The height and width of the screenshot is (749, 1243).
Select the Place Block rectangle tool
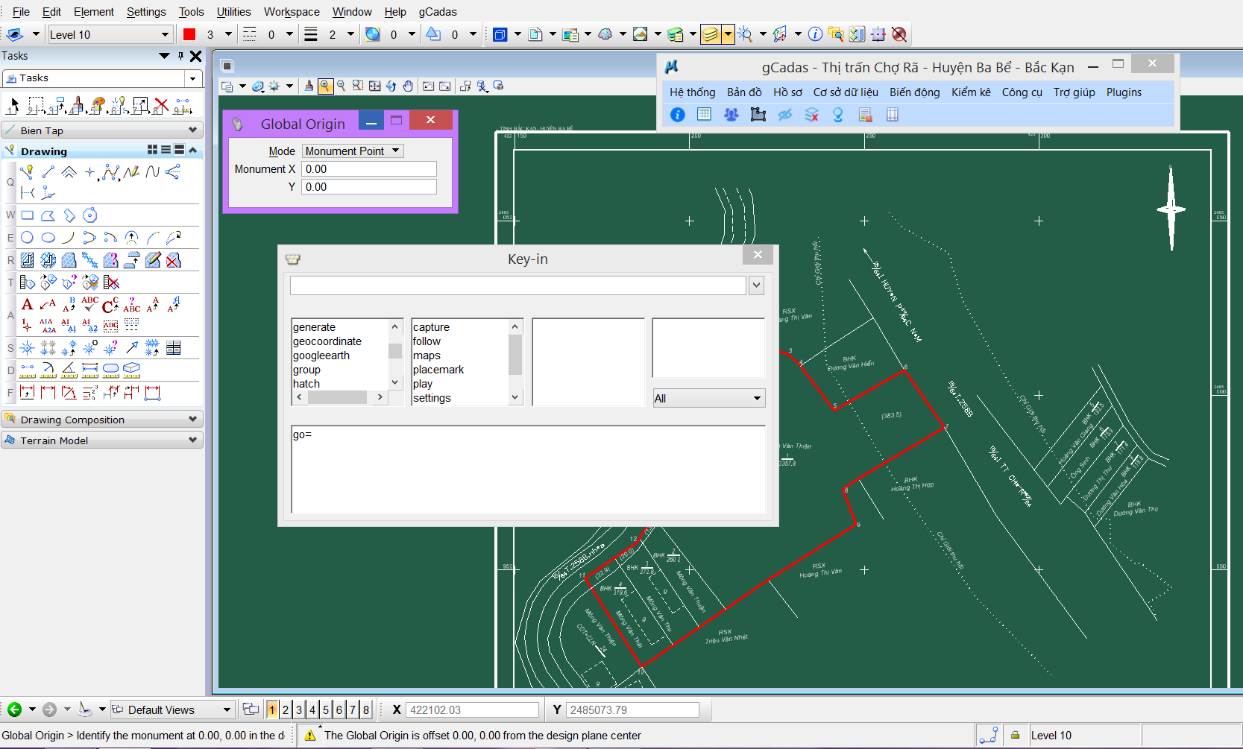(27, 215)
